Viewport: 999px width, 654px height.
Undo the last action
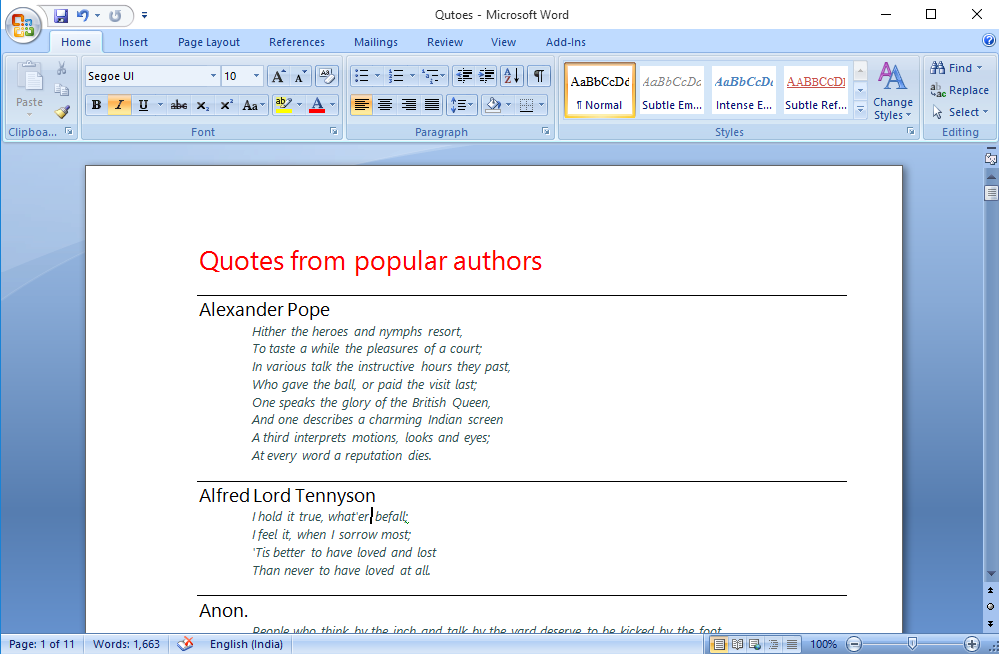tap(83, 15)
